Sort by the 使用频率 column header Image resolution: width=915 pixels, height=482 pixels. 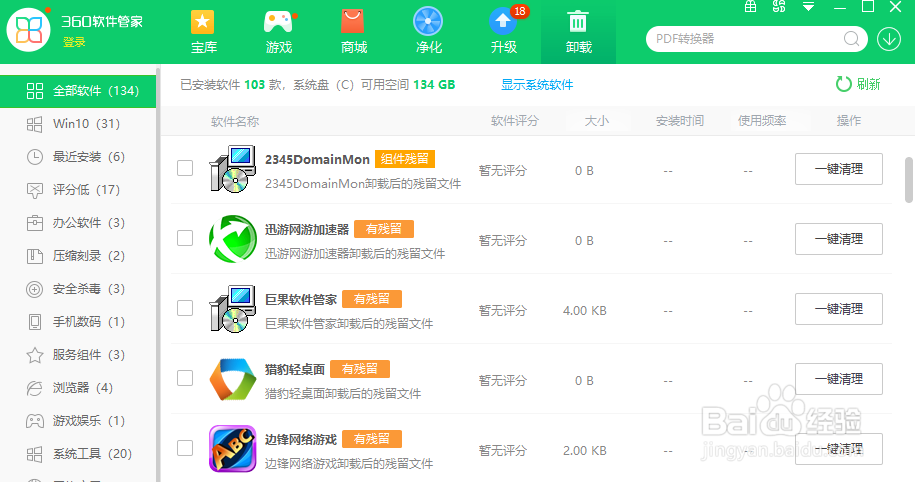(762, 121)
